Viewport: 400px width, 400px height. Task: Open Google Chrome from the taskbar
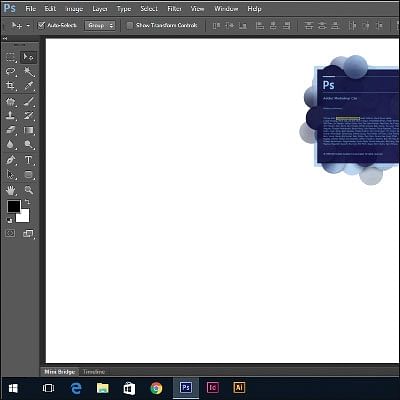[156, 388]
